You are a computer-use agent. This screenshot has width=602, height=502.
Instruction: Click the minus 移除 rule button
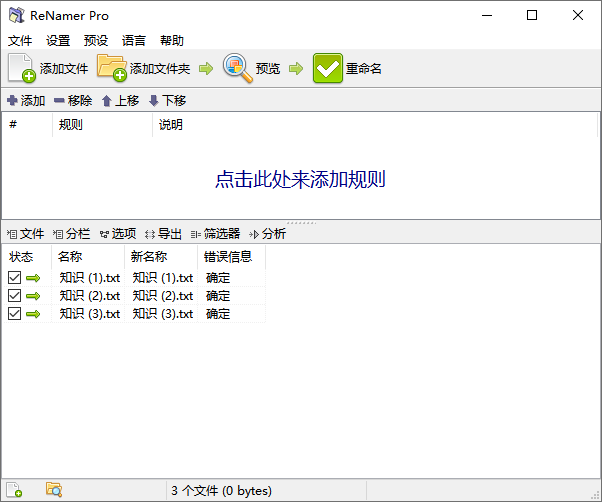(73, 101)
